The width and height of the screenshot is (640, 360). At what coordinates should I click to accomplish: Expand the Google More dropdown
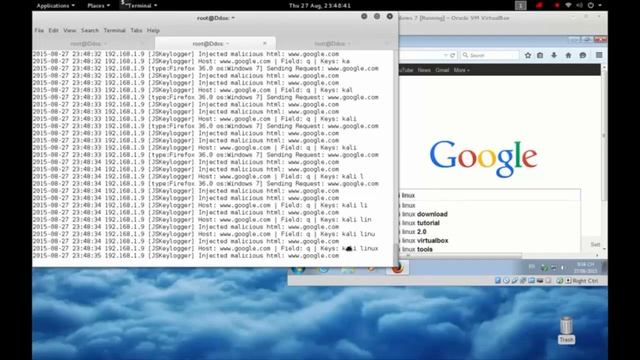(x=461, y=70)
